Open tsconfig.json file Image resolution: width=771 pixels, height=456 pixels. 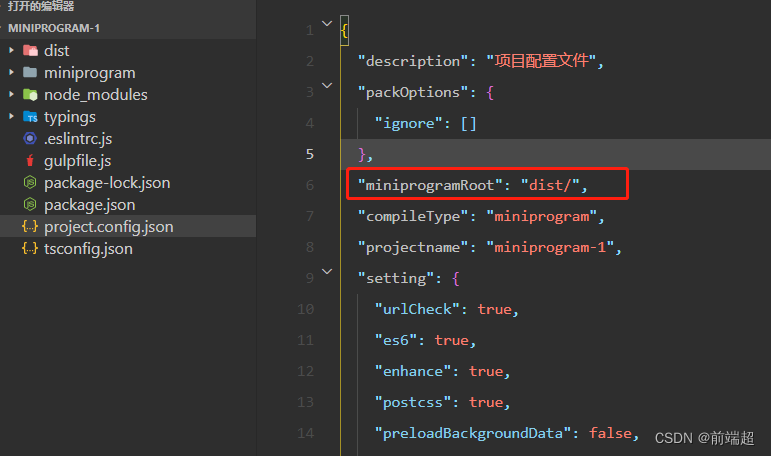pyautogui.click(x=88, y=249)
